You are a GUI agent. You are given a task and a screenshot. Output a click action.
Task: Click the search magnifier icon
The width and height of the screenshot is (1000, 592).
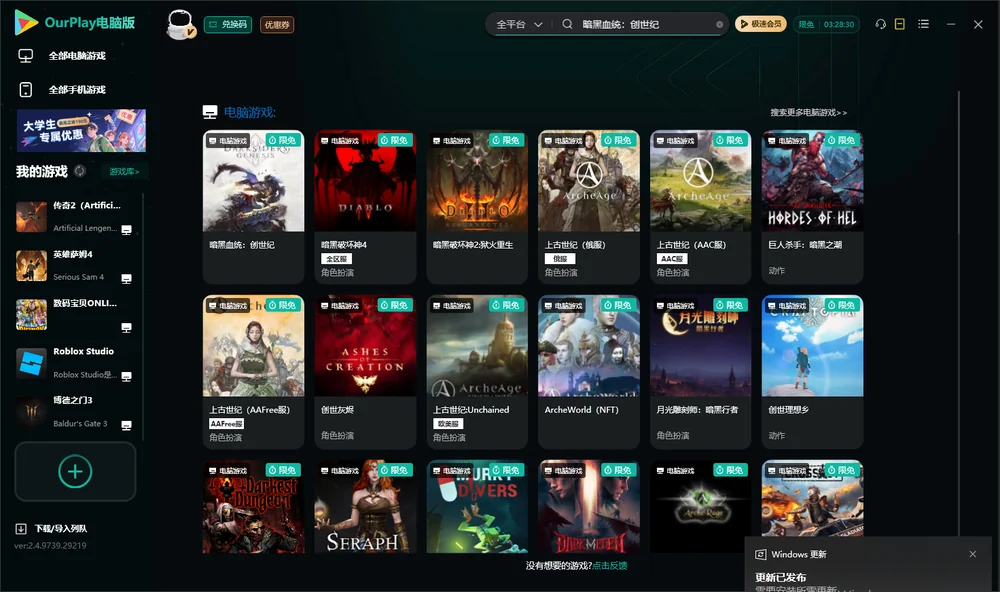567,24
